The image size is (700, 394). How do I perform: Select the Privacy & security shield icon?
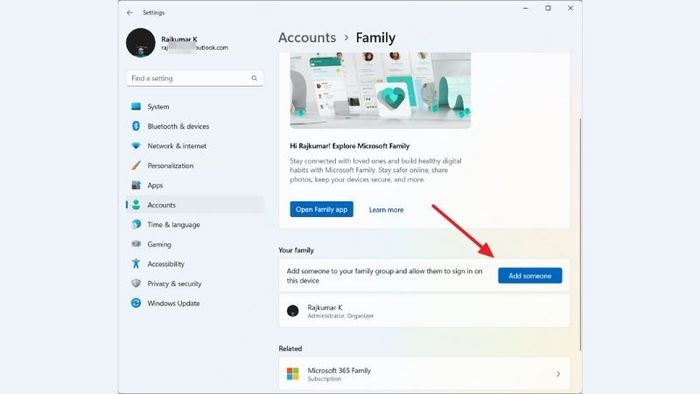tap(136, 283)
